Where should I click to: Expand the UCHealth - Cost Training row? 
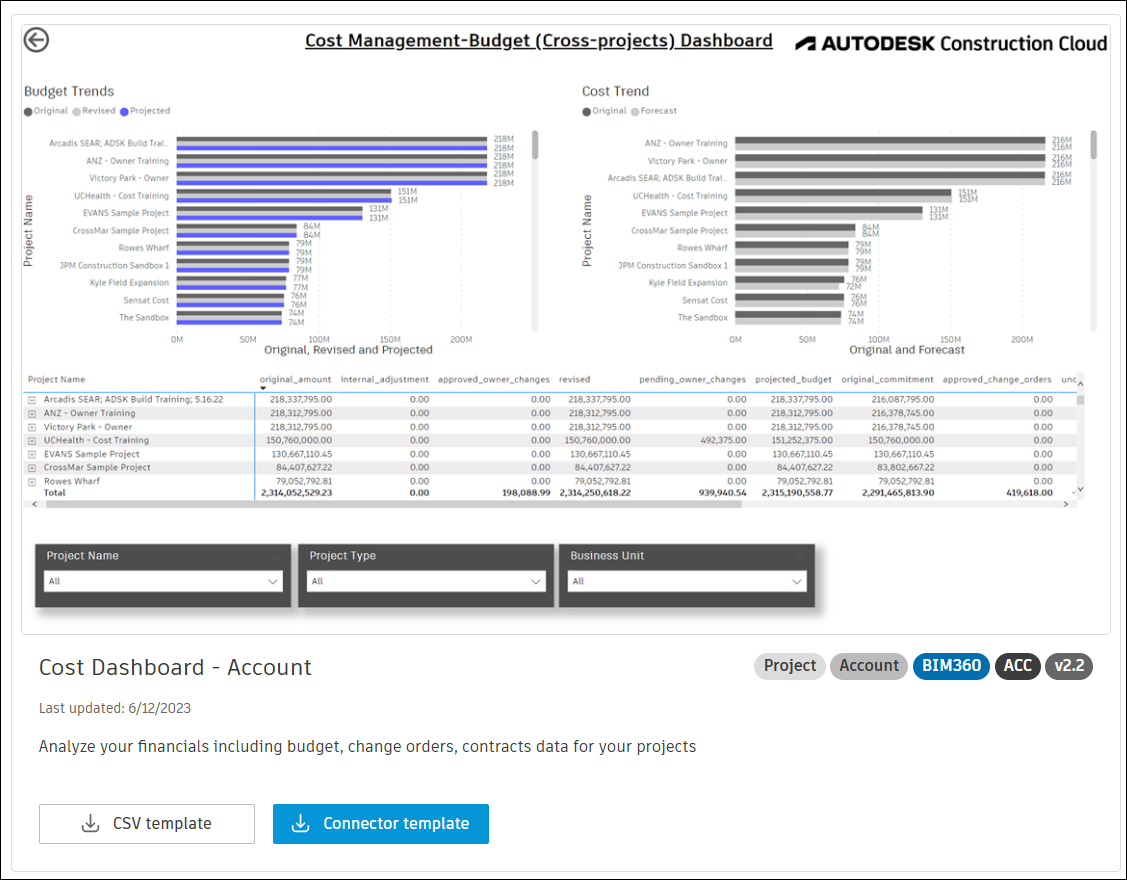coord(32,441)
